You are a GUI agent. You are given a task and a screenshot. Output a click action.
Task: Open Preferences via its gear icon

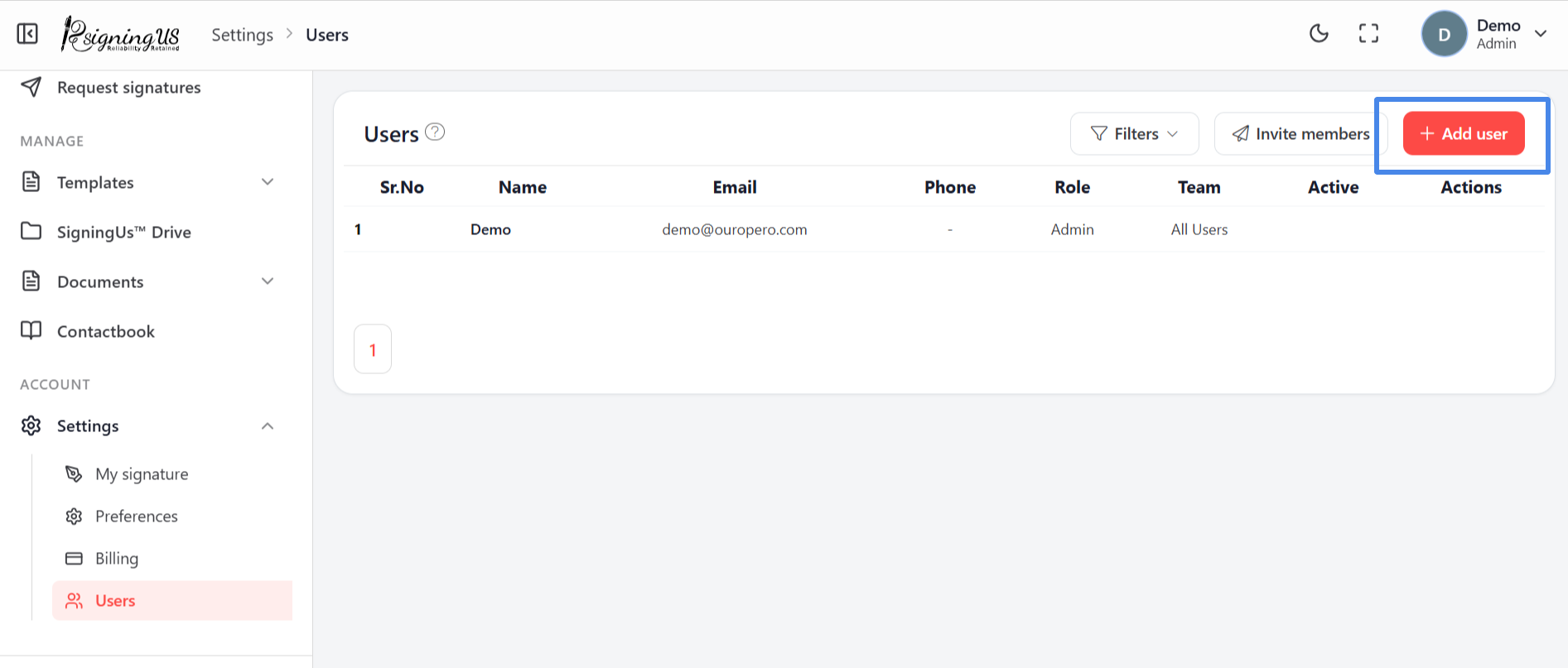pyautogui.click(x=74, y=516)
